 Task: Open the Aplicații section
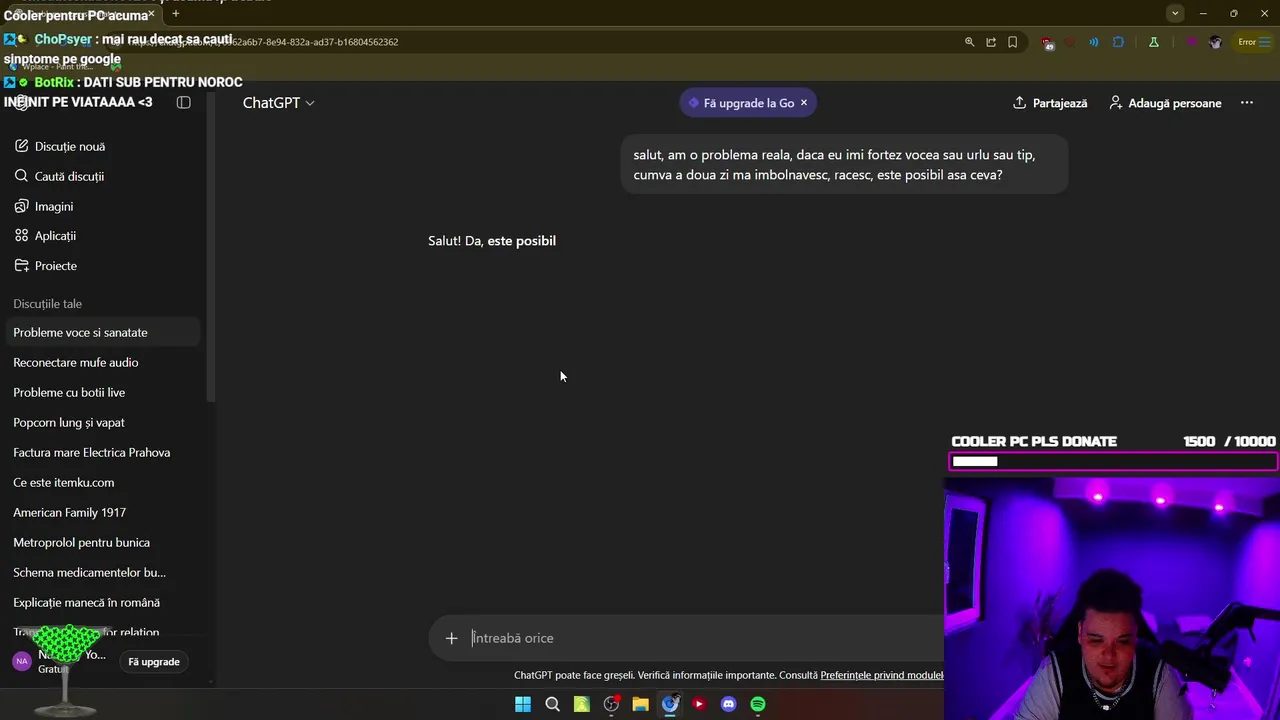tap(46, 236)
